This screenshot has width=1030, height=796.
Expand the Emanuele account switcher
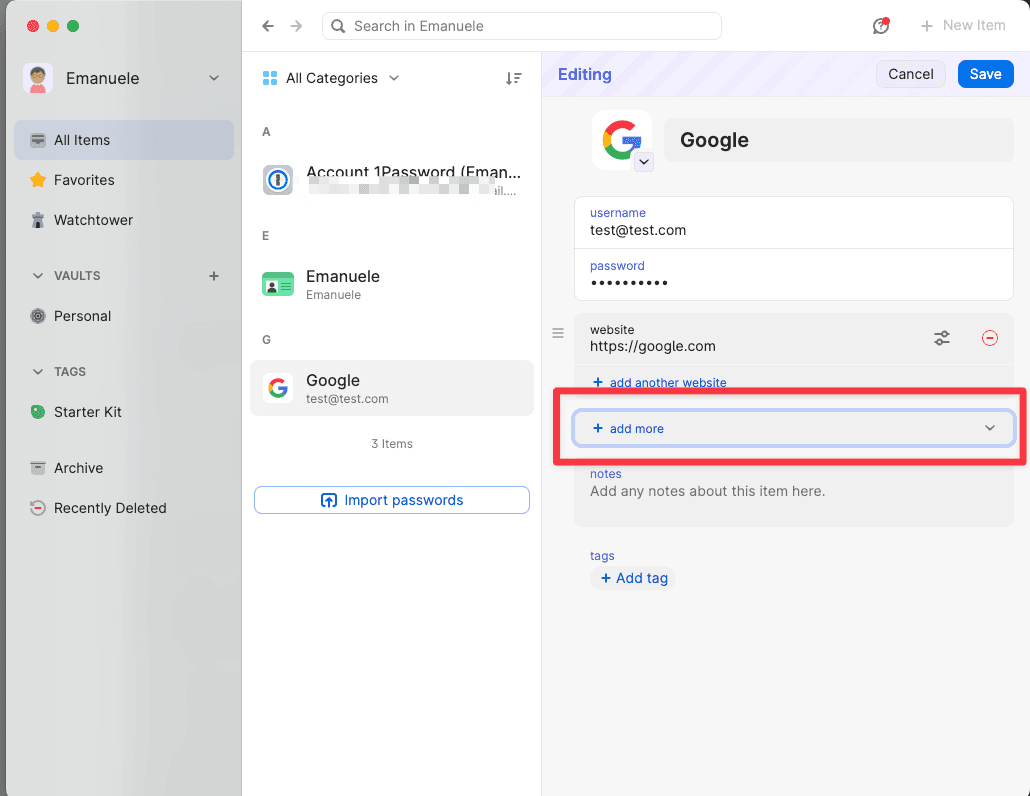click(x=213, y=78)
